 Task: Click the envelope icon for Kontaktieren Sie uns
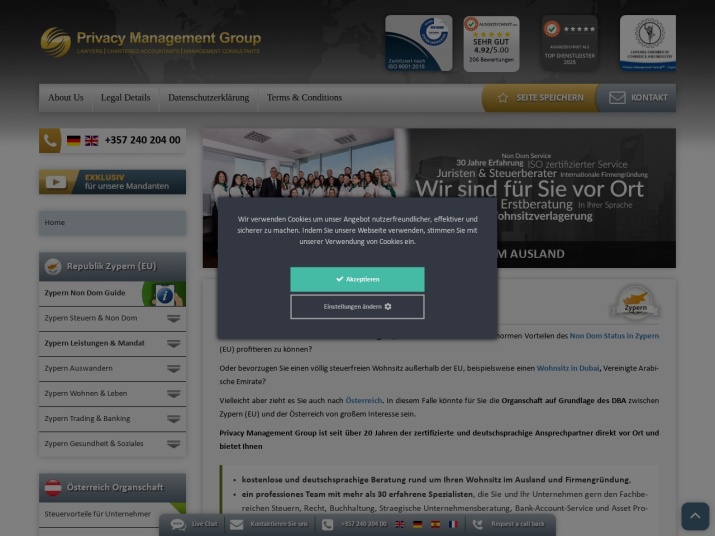[x=236, y=525]
